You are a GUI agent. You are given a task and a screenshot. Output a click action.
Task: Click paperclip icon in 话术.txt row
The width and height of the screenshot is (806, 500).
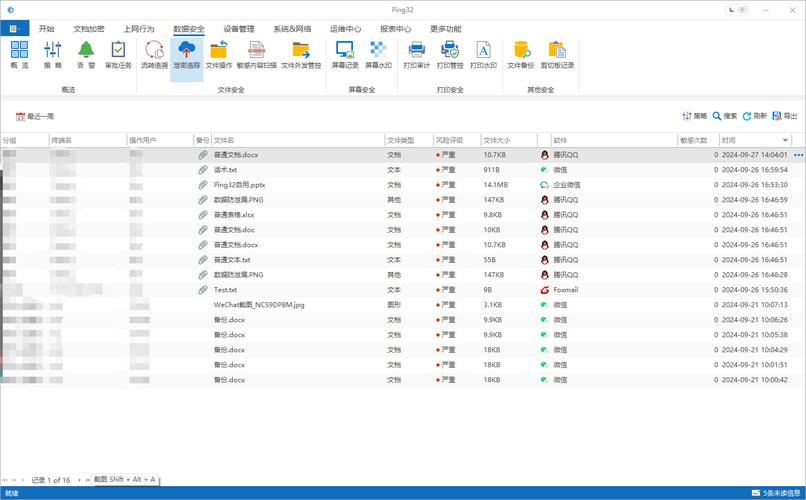(x=203, y=170)
